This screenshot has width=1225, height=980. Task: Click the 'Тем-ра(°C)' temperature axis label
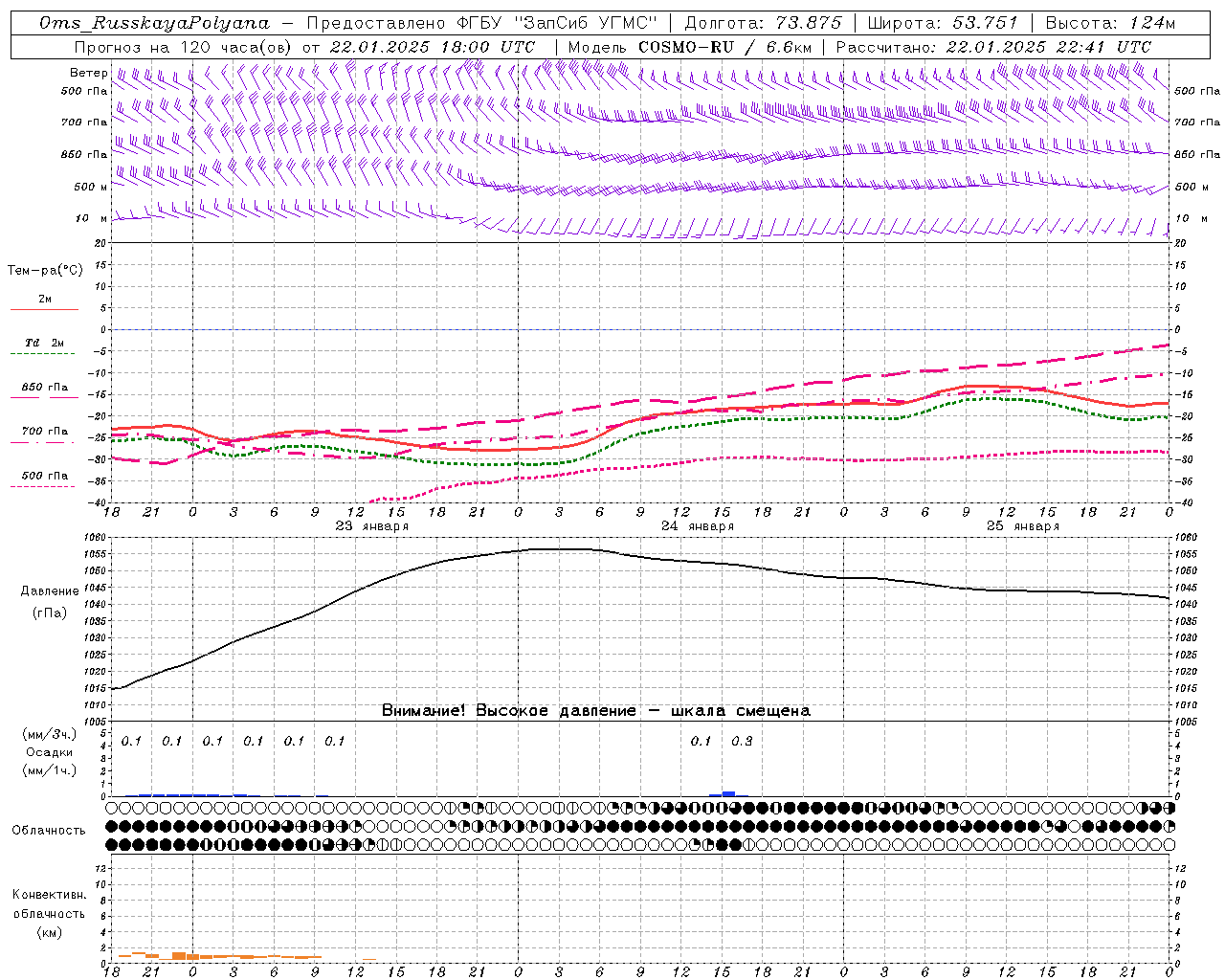(x=45, y=271)
